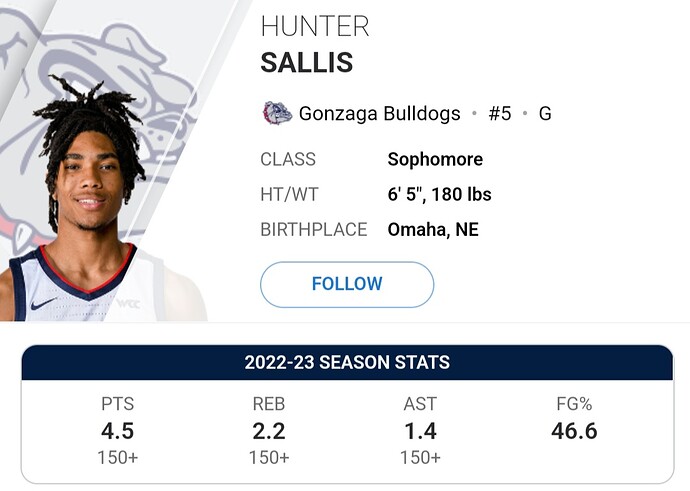The image size is (690, 491).
Task: Select the REB stat label
Action: point(269,405)
